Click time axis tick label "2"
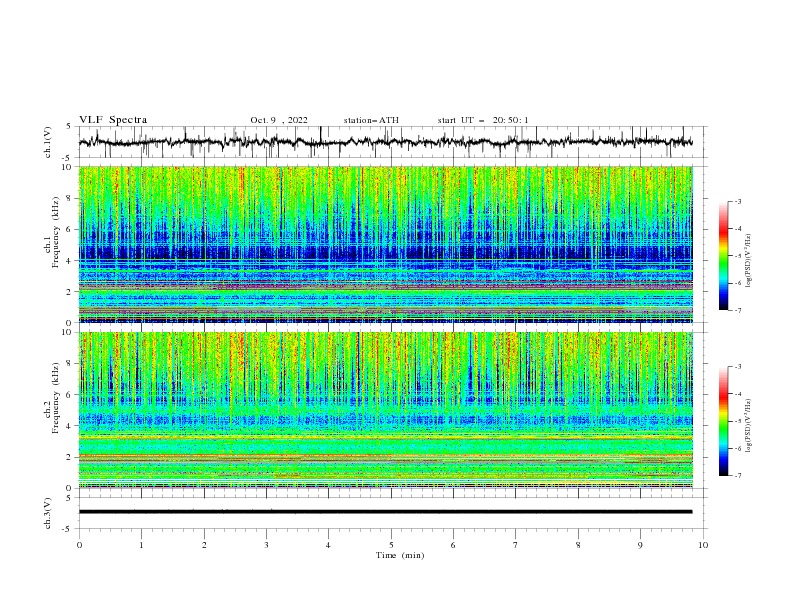Viewport: 792px width, 612px height. click(x=204, y=545)
